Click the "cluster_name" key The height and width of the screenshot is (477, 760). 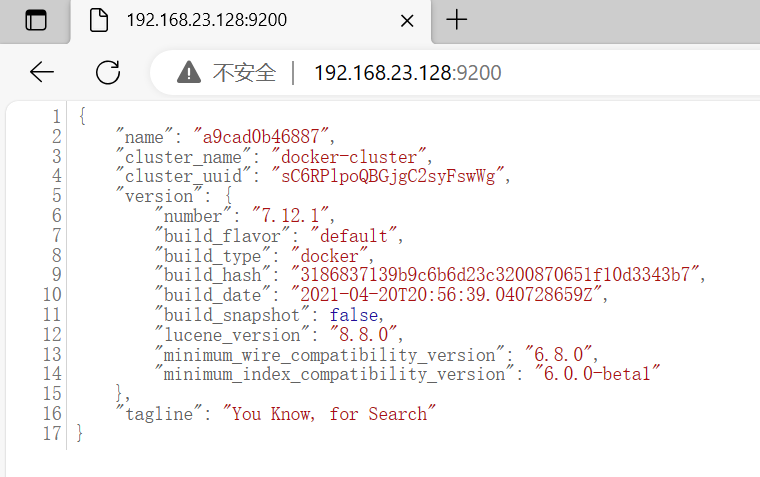(184, 157)
